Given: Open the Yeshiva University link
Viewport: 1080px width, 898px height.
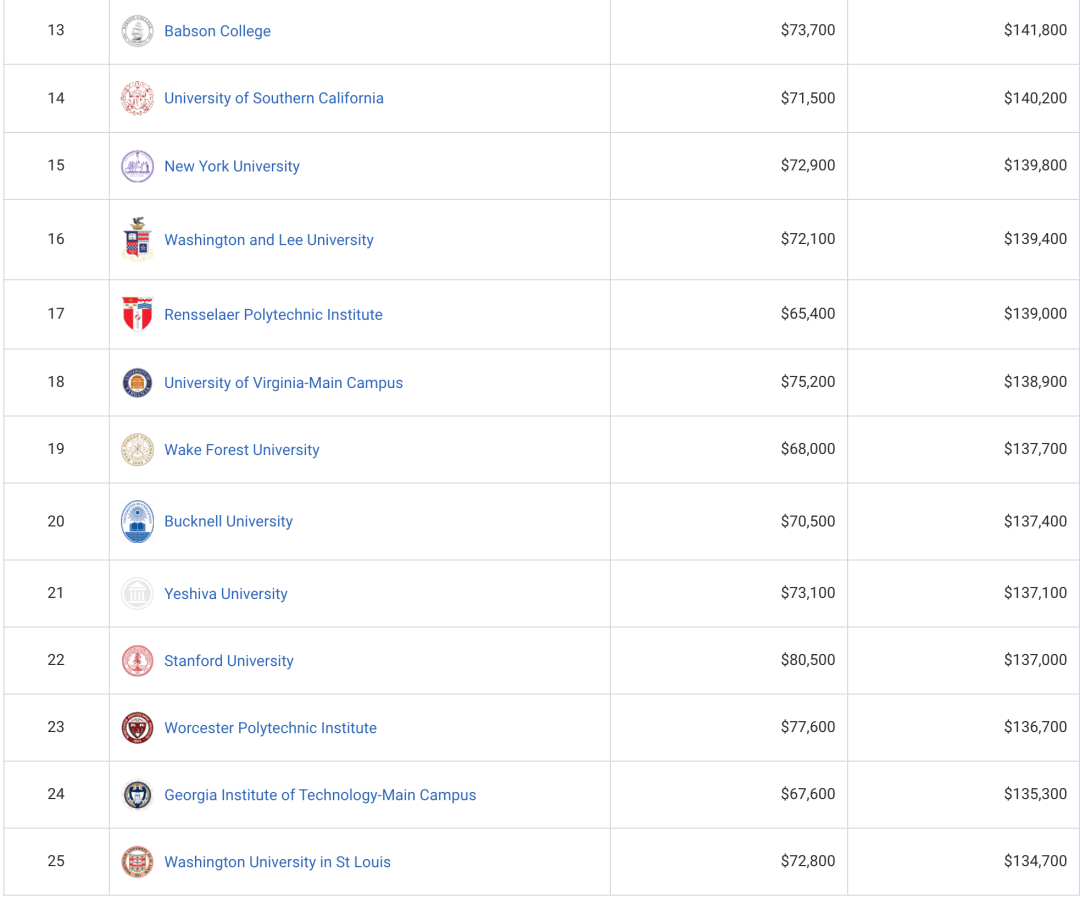Looking at the screenshot, I should coord(225,594).
